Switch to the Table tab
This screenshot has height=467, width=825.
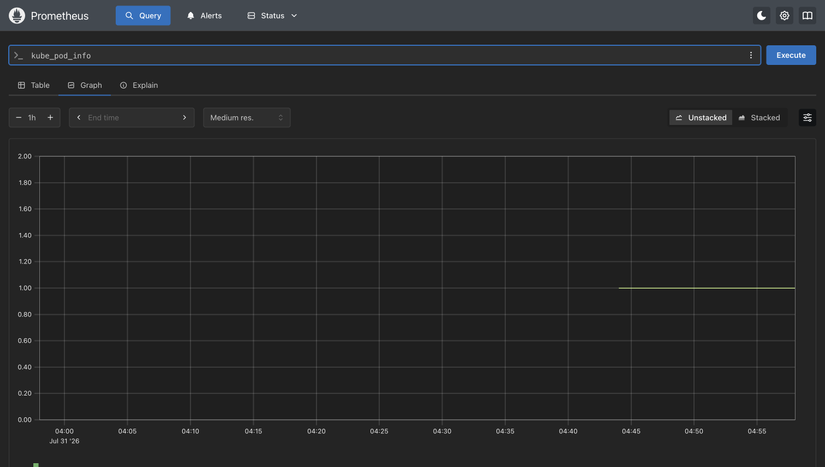coord(34,85)
